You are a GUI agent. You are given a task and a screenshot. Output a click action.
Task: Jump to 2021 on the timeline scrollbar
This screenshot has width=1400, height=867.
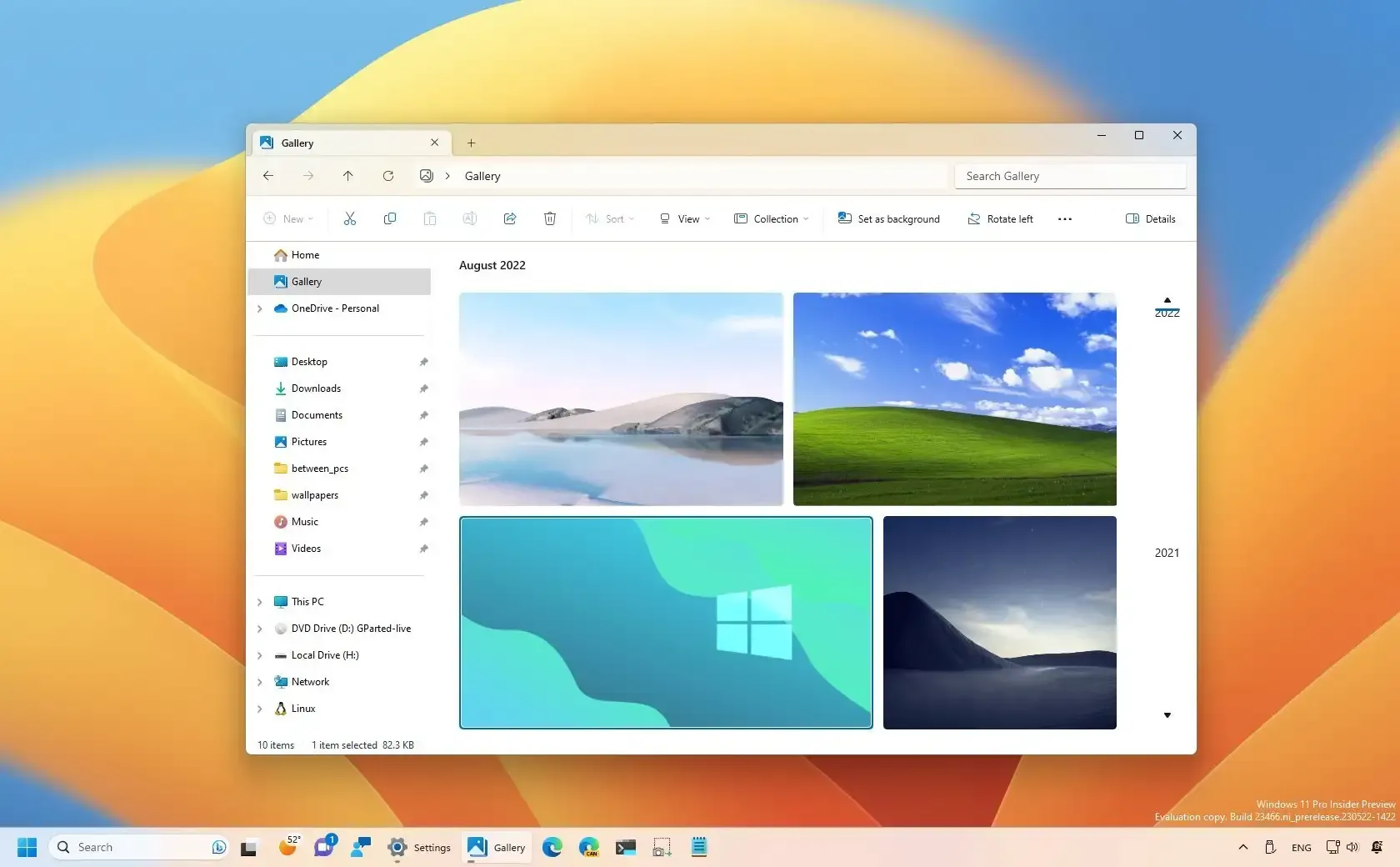coord(1167,553)
